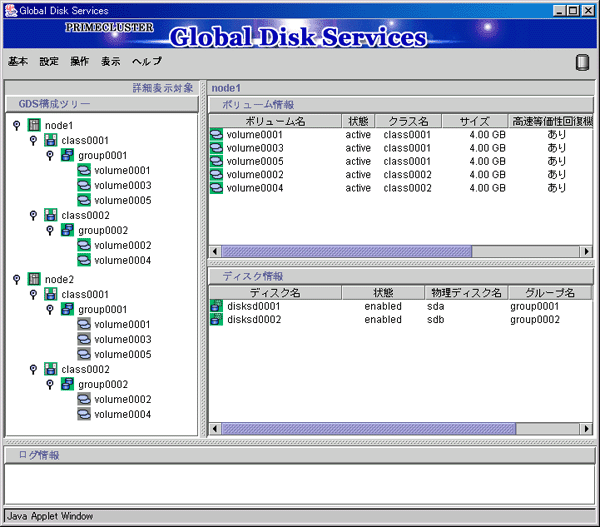The height and width of the screenshot is (527, 600).
Task: Click the ログ情報 log text area
Action: click(300, 484)
